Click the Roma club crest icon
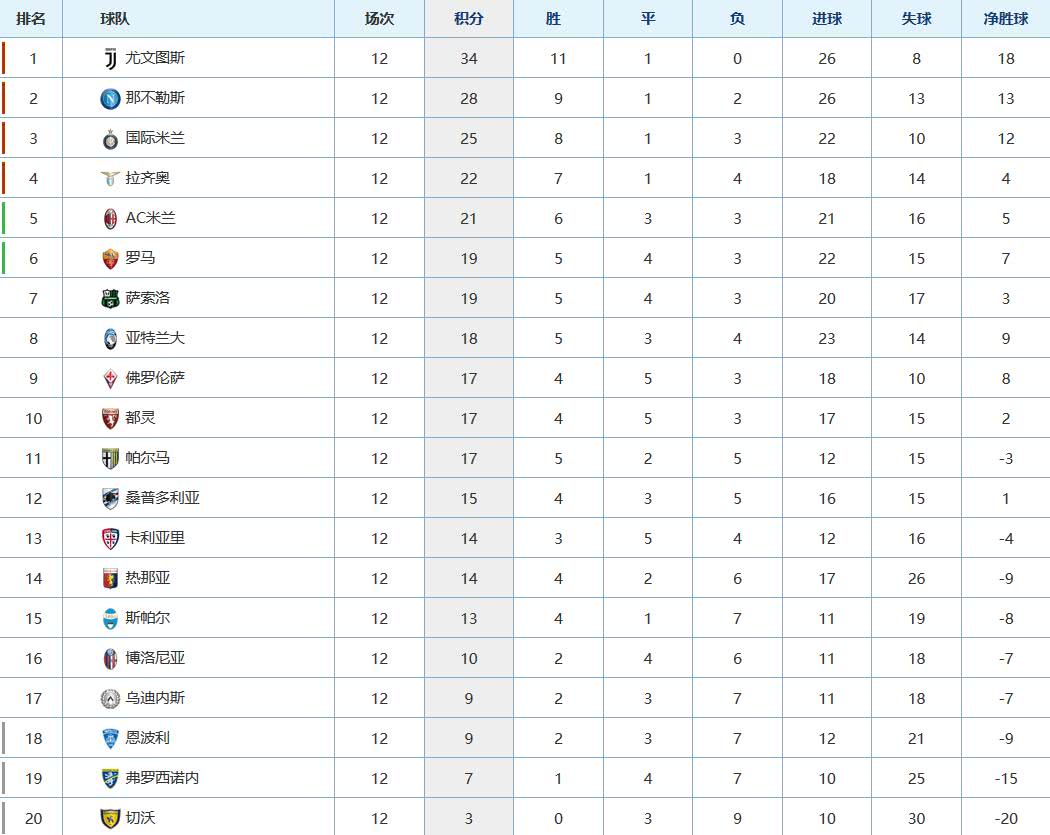 pos(110,259)
